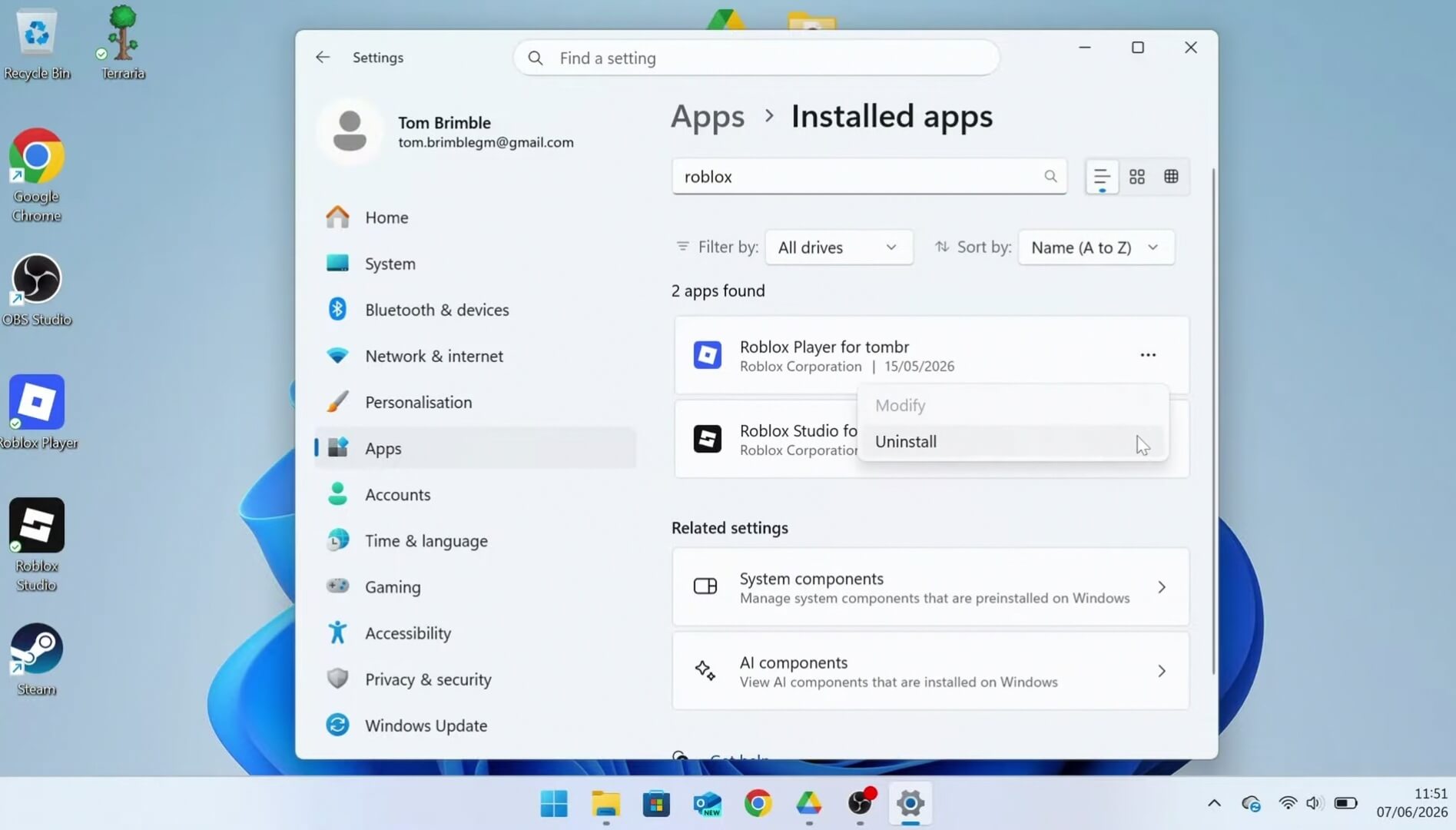Select the Terraria desktop shortcut

click(122, 43)
